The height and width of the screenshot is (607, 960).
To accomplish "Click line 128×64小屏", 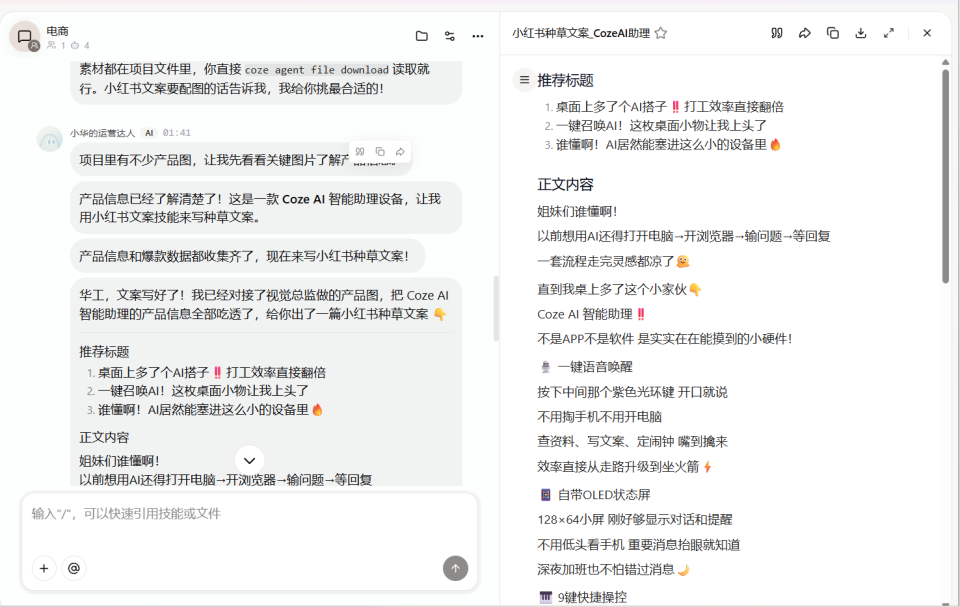I will click(635, 519).
